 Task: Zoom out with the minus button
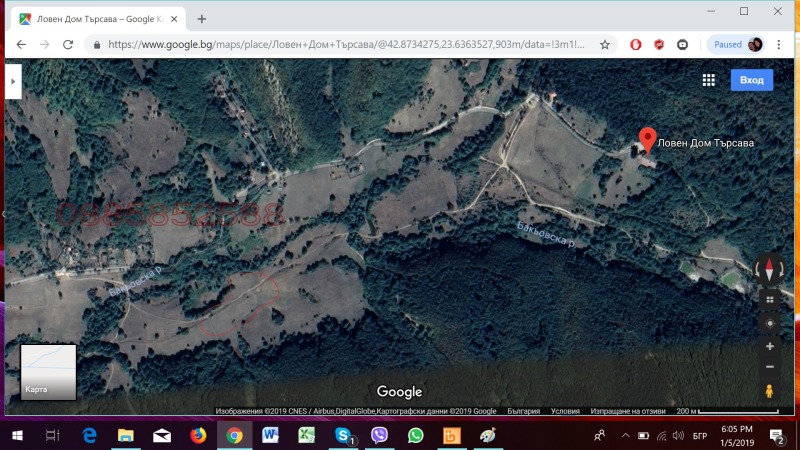pyautogui.click(x=769, y=366)
